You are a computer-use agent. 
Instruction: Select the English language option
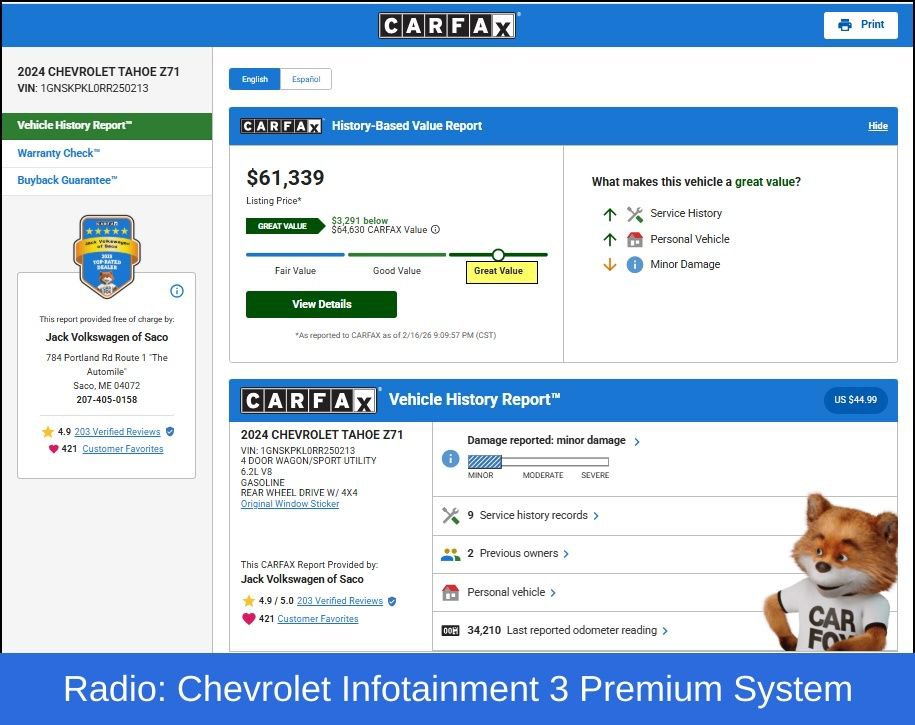[x=255, y=79]
